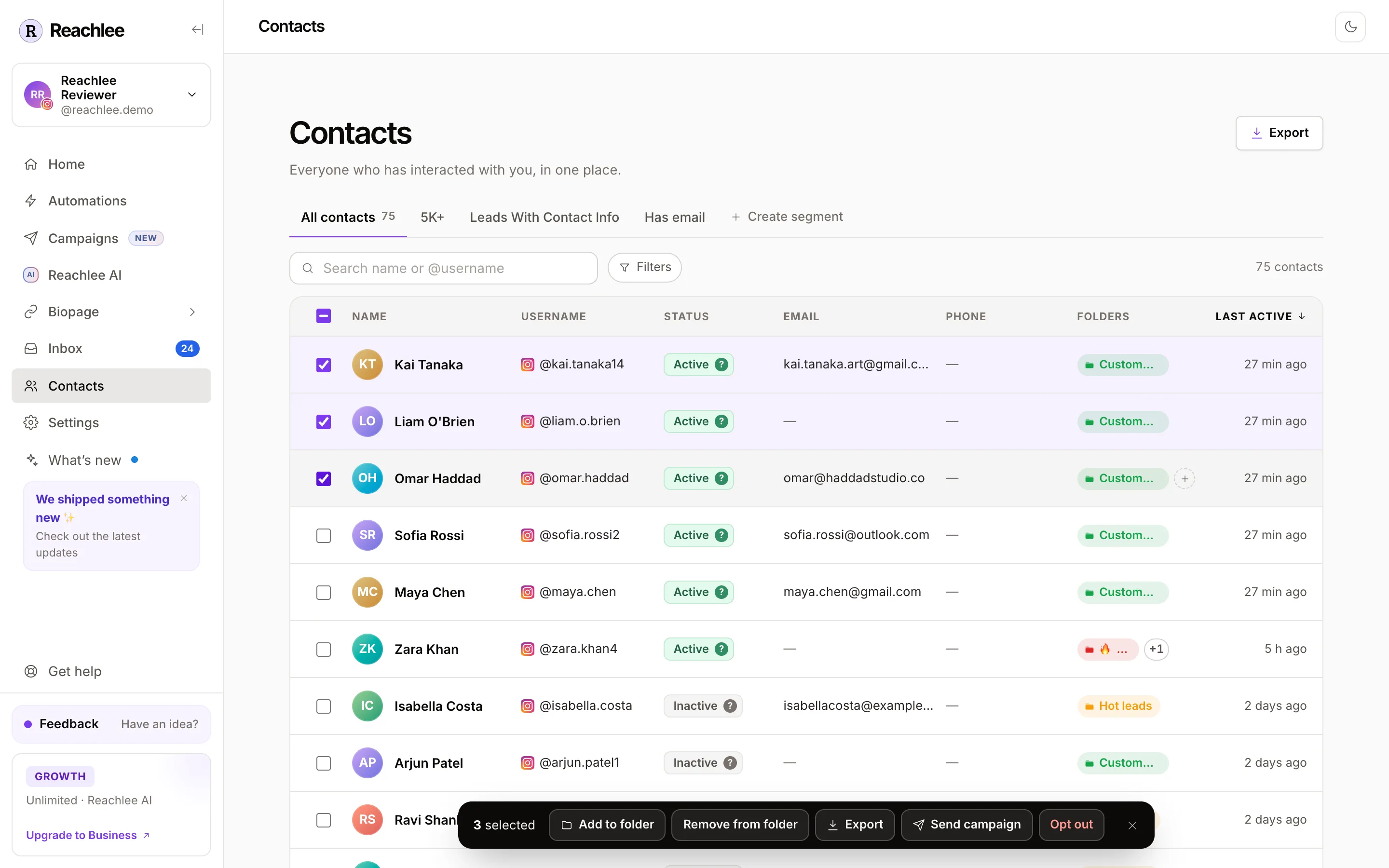Click Create segment

786,217
